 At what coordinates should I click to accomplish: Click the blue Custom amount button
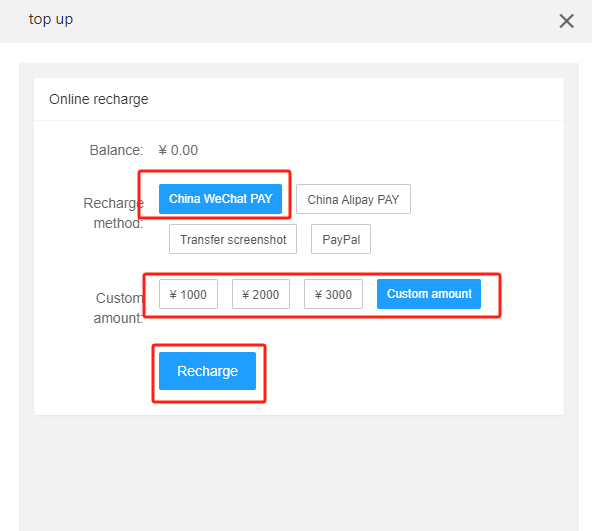point(429,294)
